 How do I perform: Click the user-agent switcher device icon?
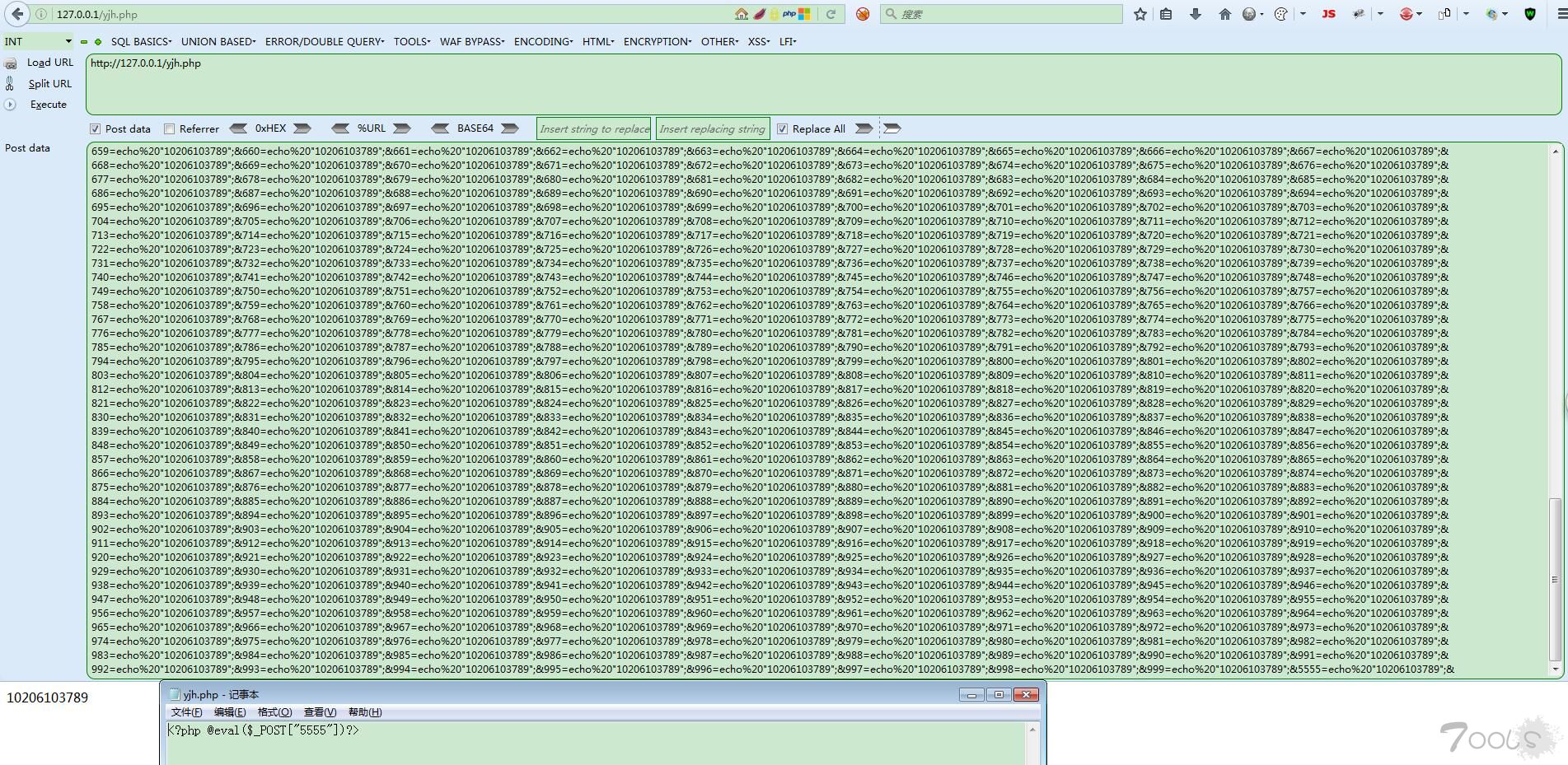1444,14
